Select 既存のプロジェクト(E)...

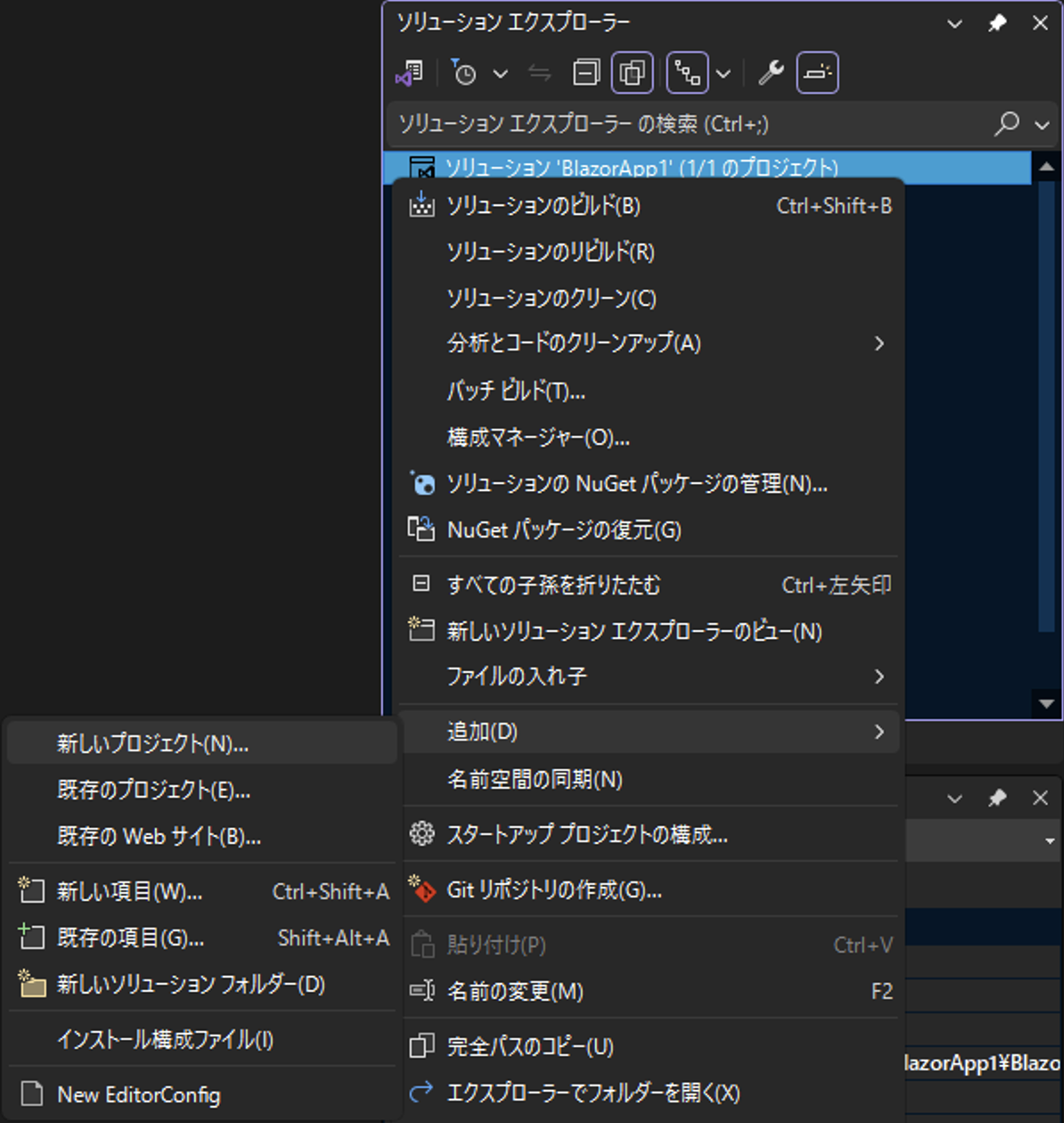pyautogui.click(x=202, y=790)
